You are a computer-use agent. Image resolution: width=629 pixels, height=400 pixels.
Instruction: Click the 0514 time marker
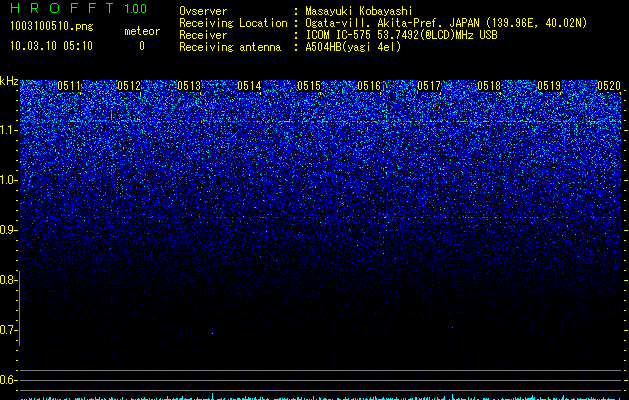[x=249, y=86]
